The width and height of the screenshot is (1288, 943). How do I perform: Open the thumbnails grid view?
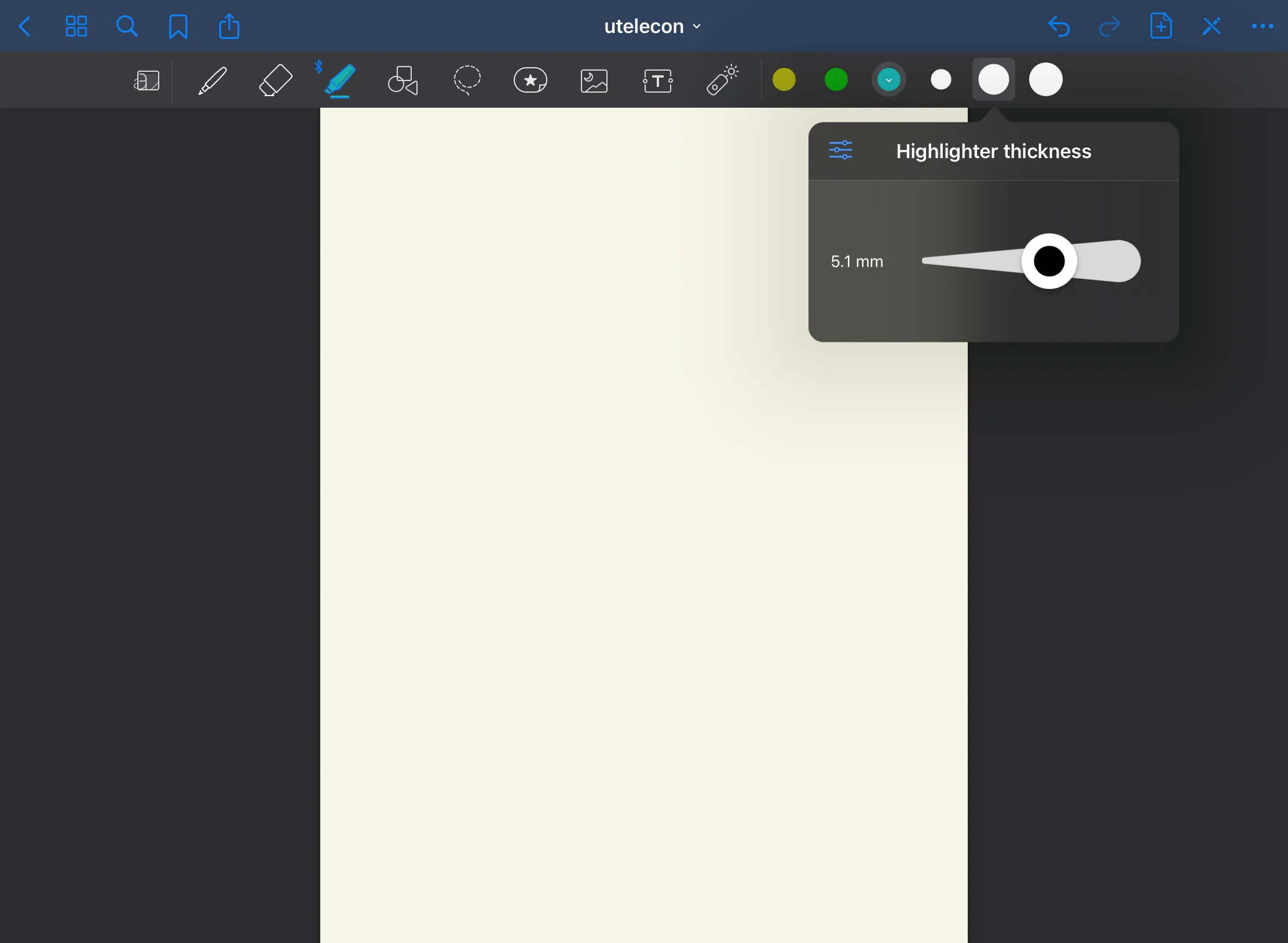pos(76,26)
